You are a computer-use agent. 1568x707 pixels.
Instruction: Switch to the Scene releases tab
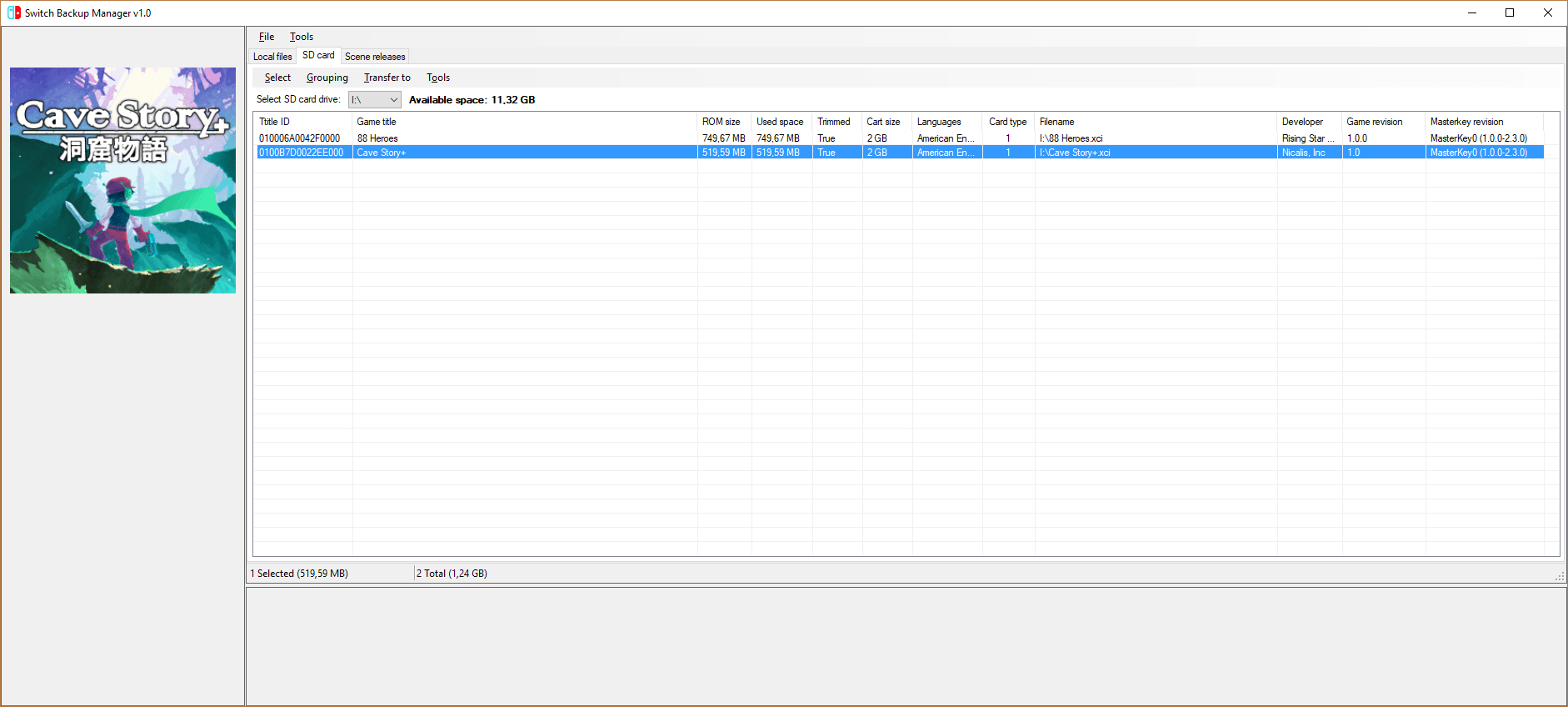click(x=375, y=57)
